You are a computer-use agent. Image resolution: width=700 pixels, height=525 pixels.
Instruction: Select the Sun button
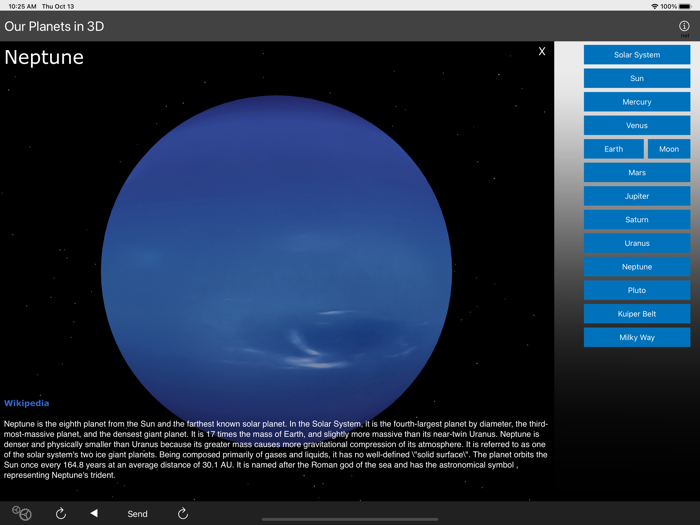(637, 79)
